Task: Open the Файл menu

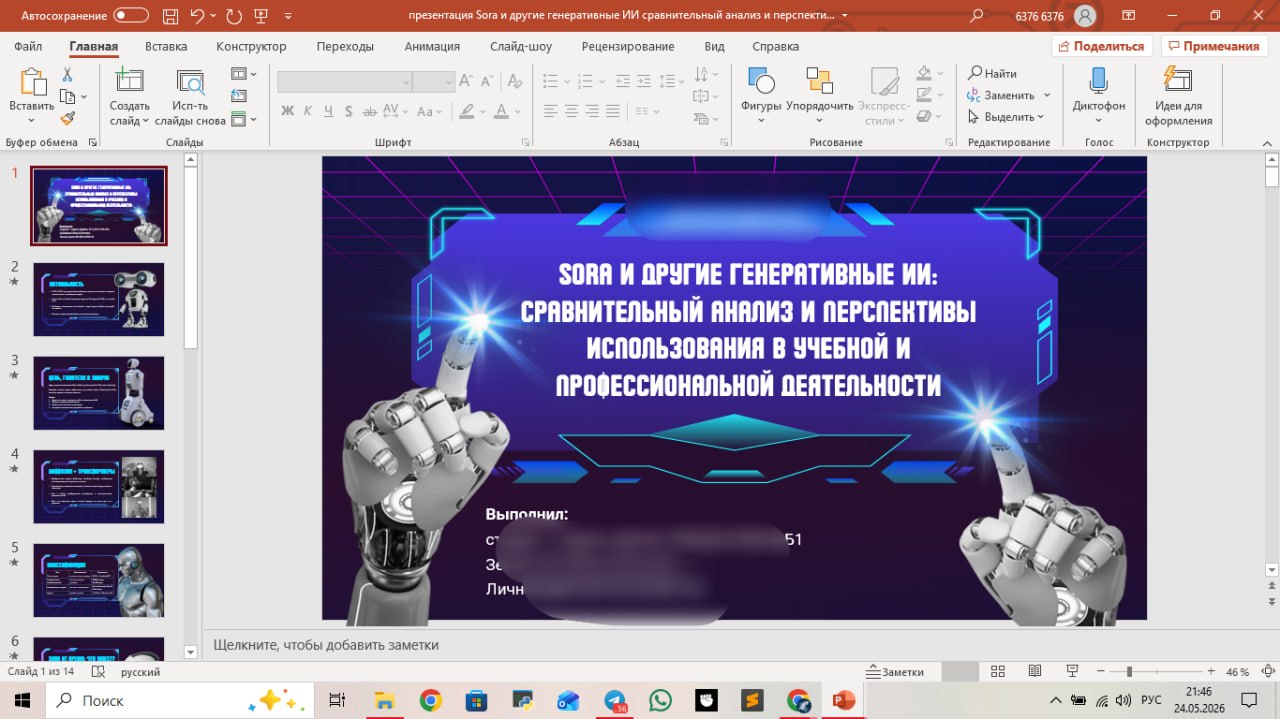Action: coord(28,46)
